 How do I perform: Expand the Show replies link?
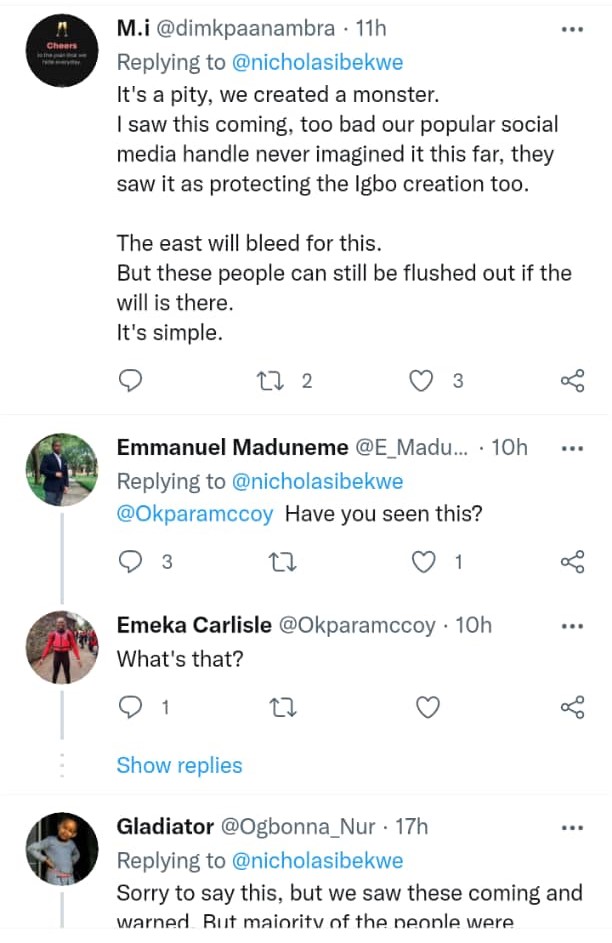tap(179, 765)
